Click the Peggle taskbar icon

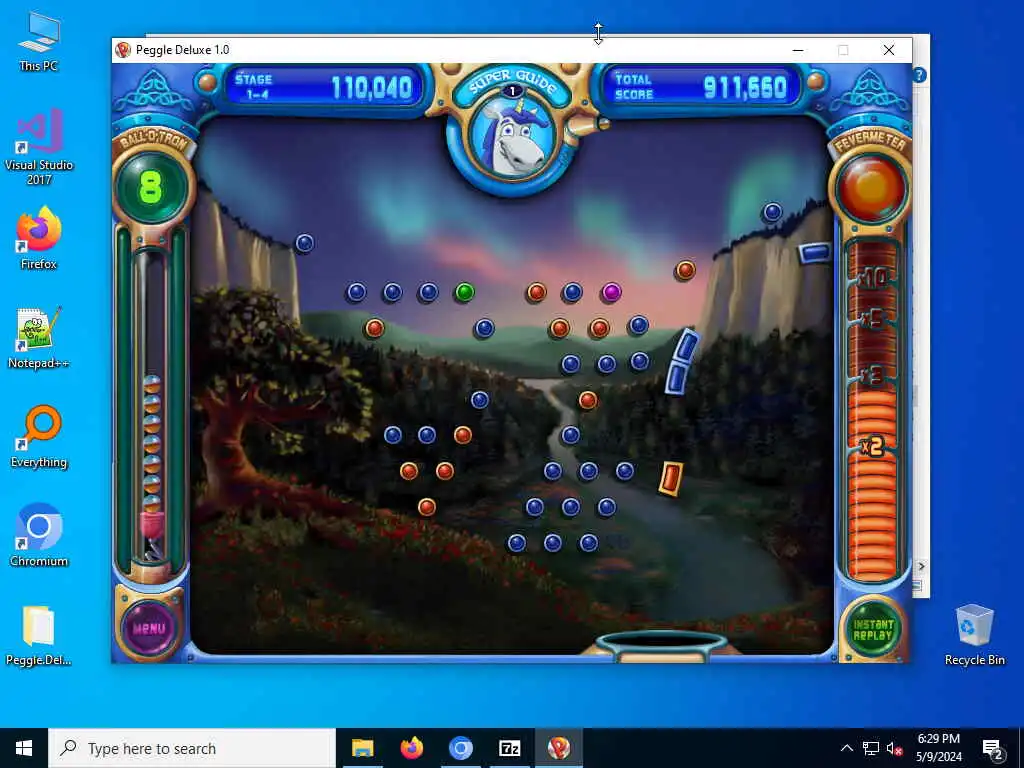pos(558,748)
